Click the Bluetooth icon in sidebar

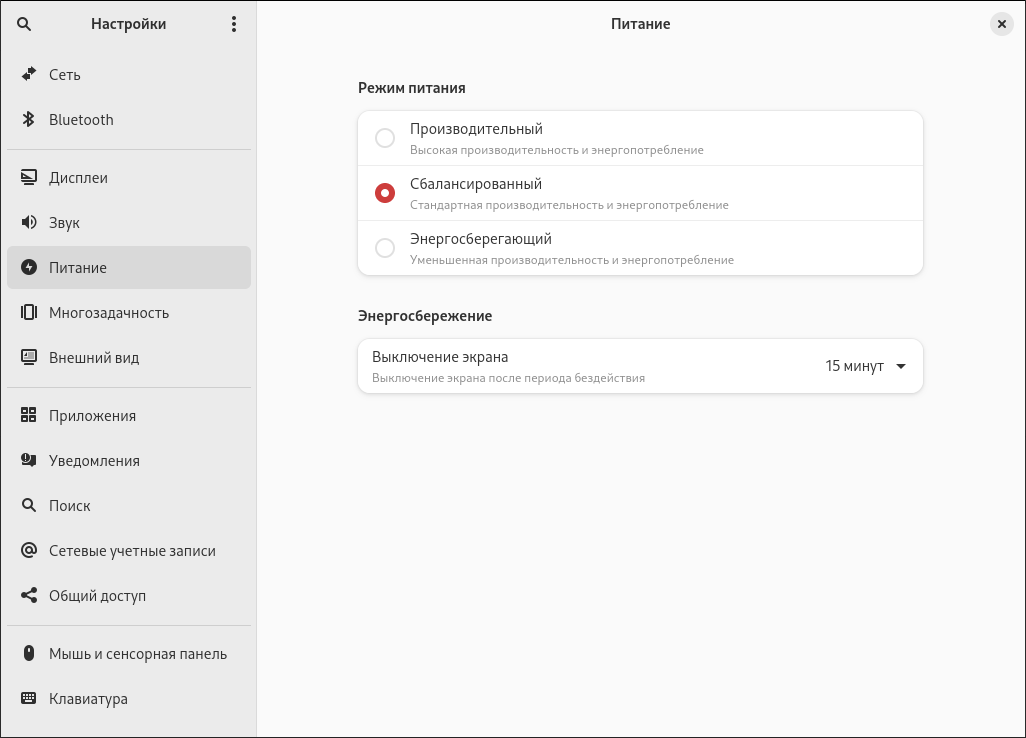[x=29, y=120]
